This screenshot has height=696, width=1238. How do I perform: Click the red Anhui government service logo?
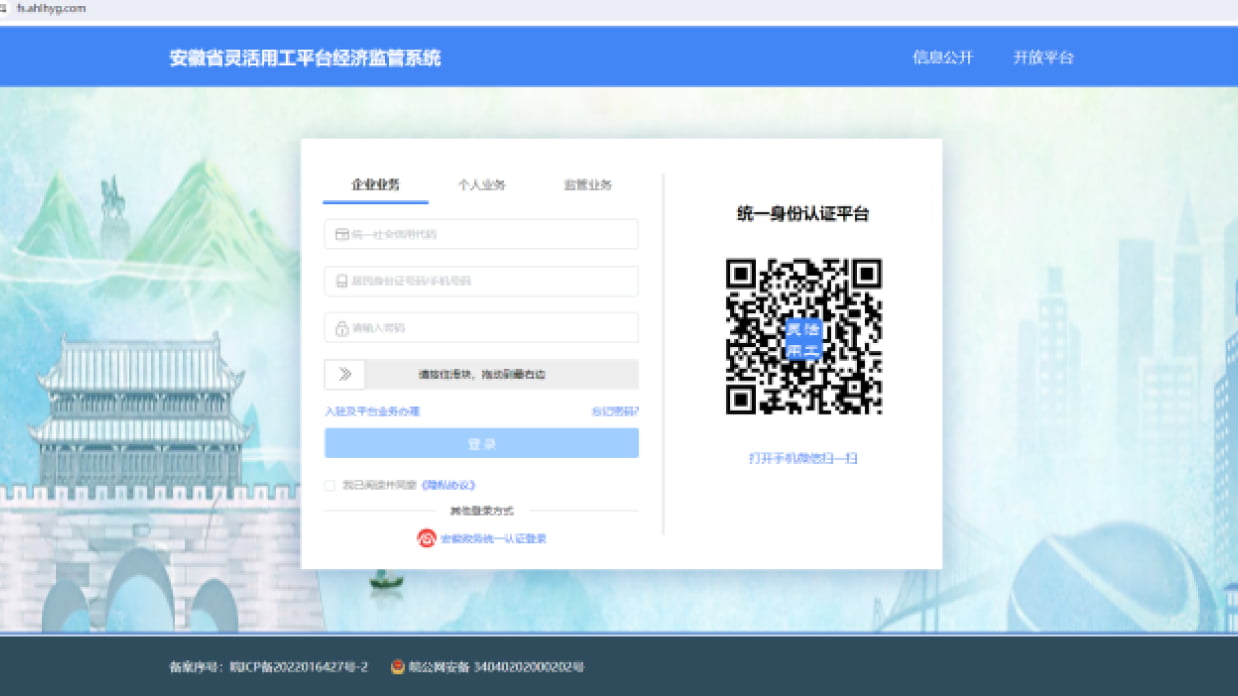(427, 538)
